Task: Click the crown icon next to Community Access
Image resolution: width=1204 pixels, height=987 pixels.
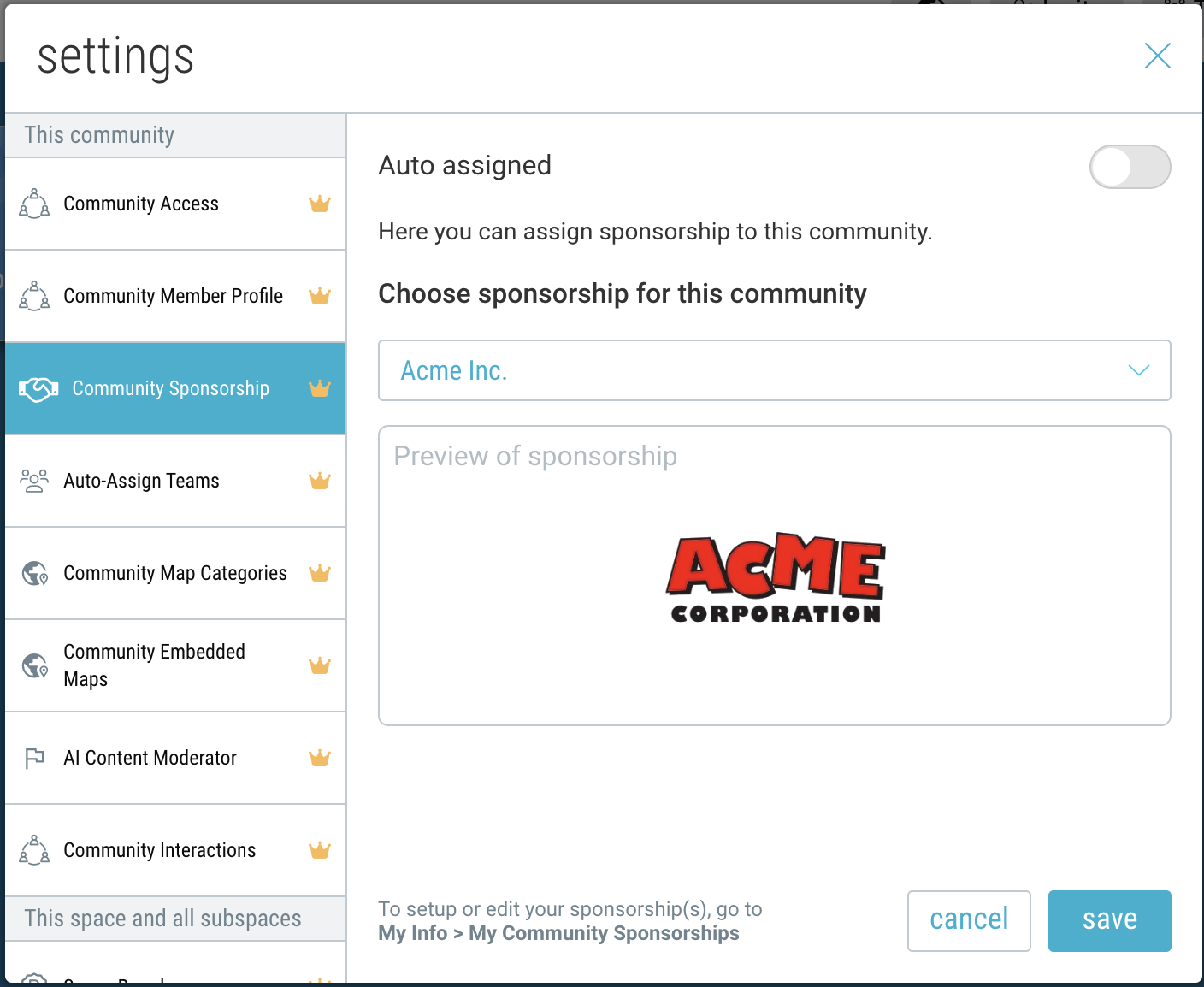Action: [320, 204]
